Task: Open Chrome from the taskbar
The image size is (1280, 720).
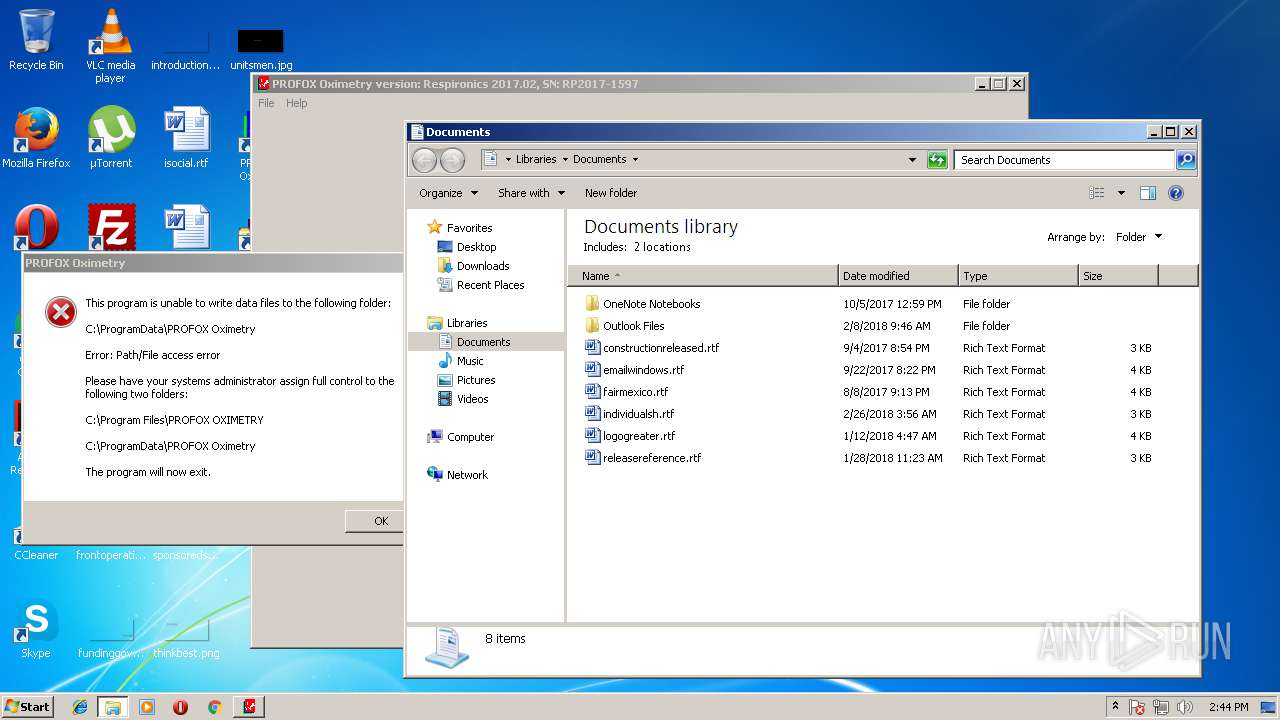Action: (214, 707)
